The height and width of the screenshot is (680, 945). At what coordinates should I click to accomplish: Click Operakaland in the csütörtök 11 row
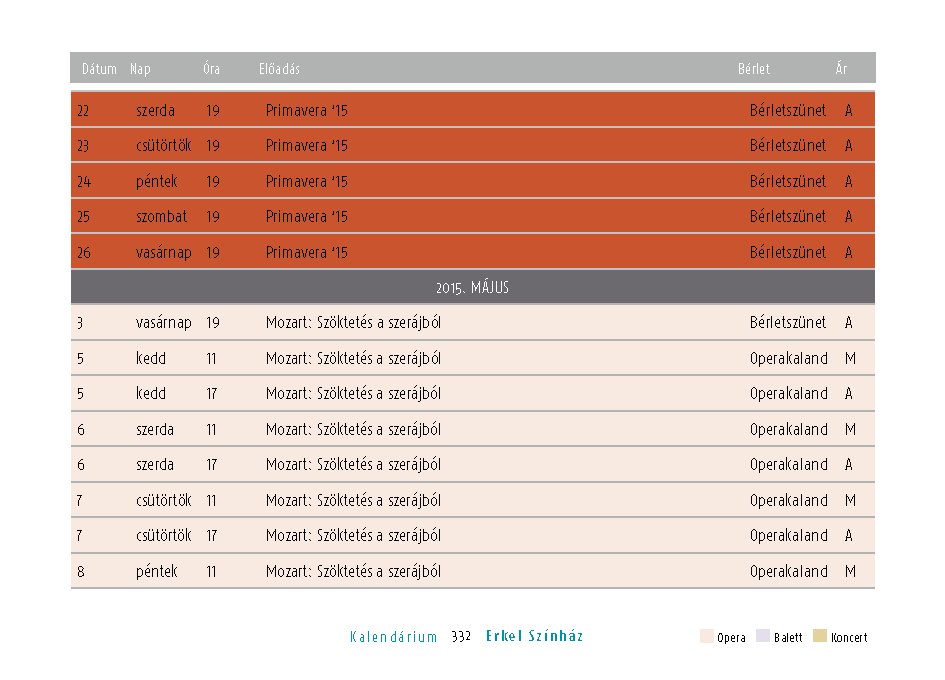789,501
